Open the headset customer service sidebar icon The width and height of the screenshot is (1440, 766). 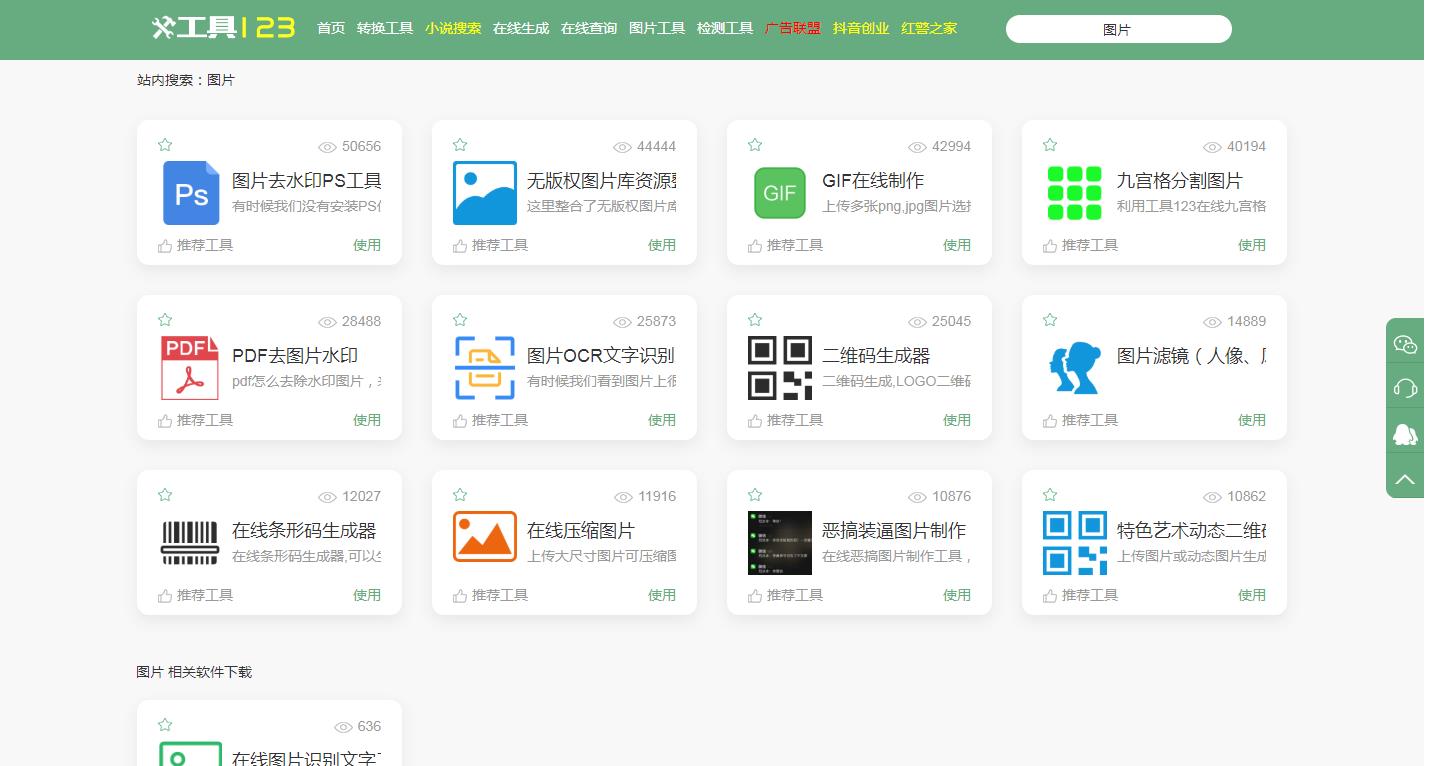click(x=1404, y=388)
